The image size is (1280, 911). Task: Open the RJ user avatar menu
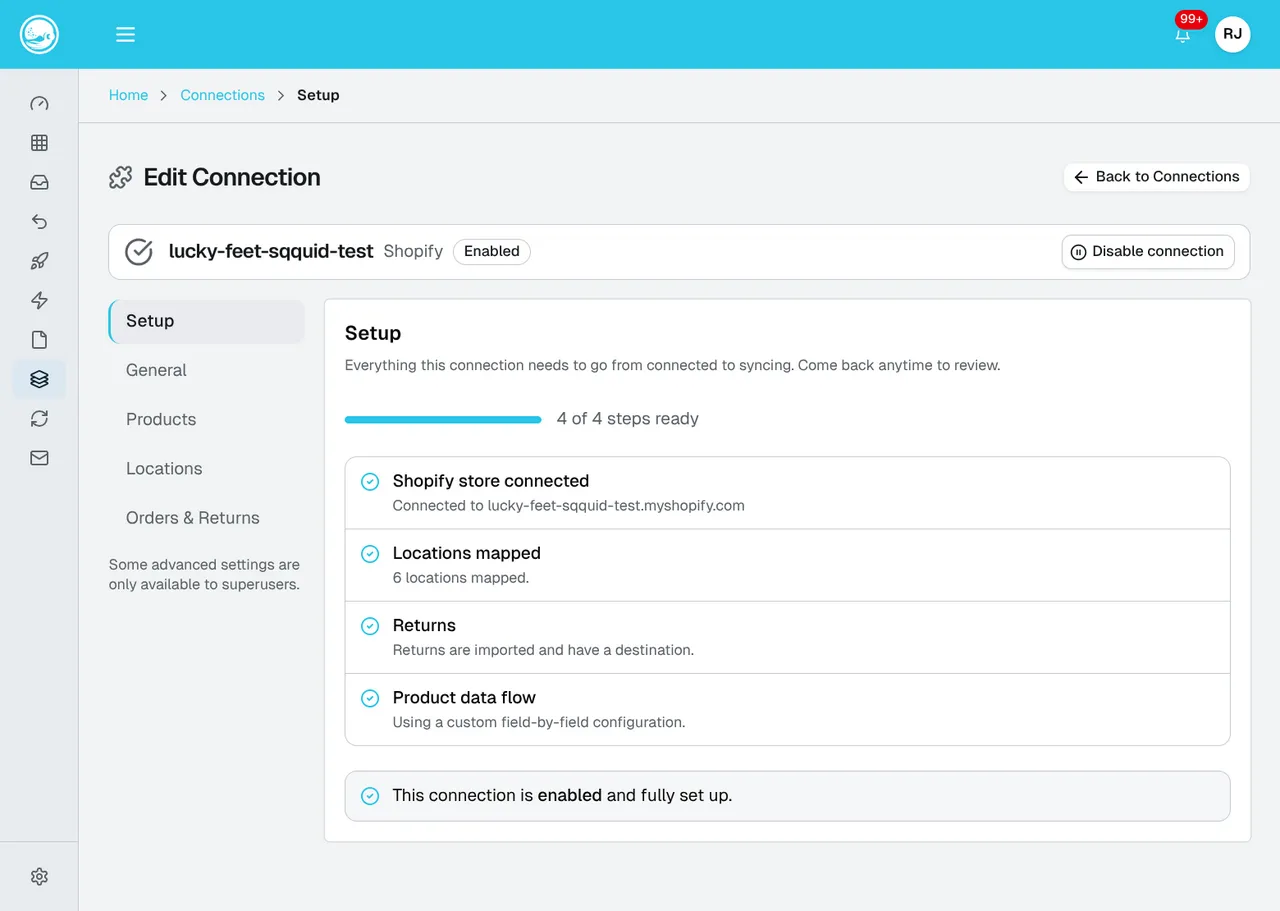[x=1232, y=34]
